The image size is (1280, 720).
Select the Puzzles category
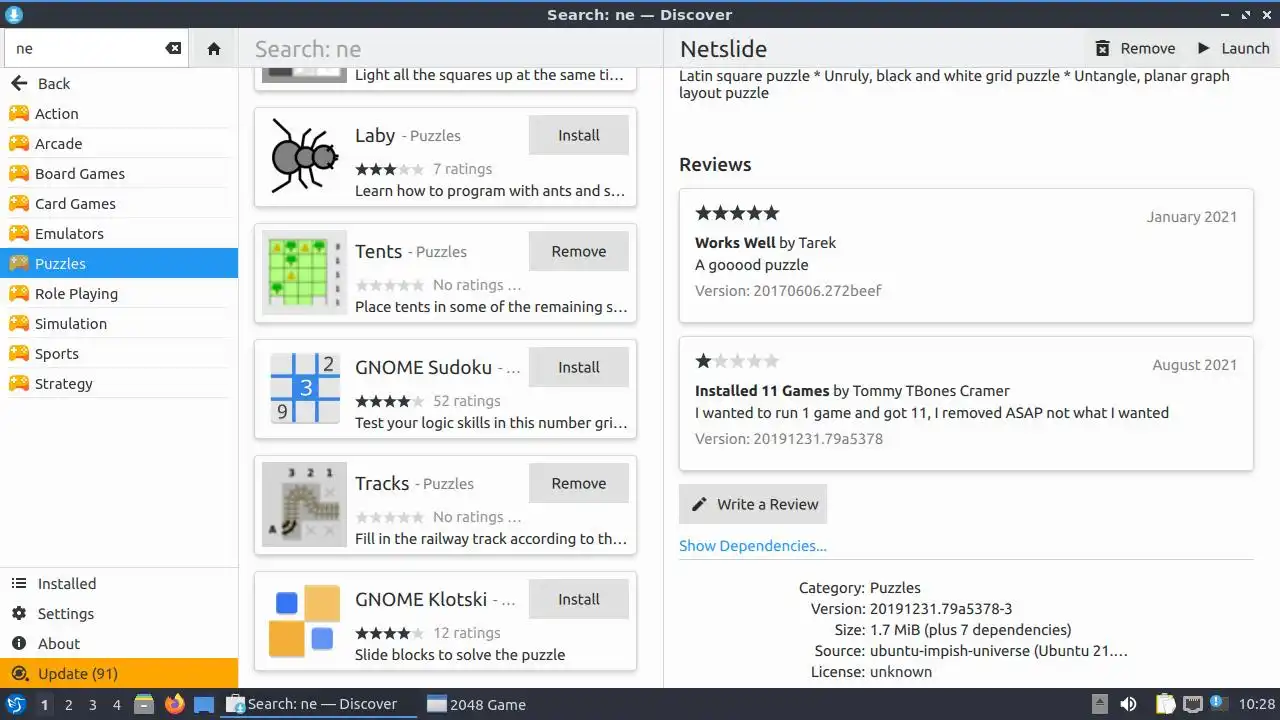click(x=119, y=264)
